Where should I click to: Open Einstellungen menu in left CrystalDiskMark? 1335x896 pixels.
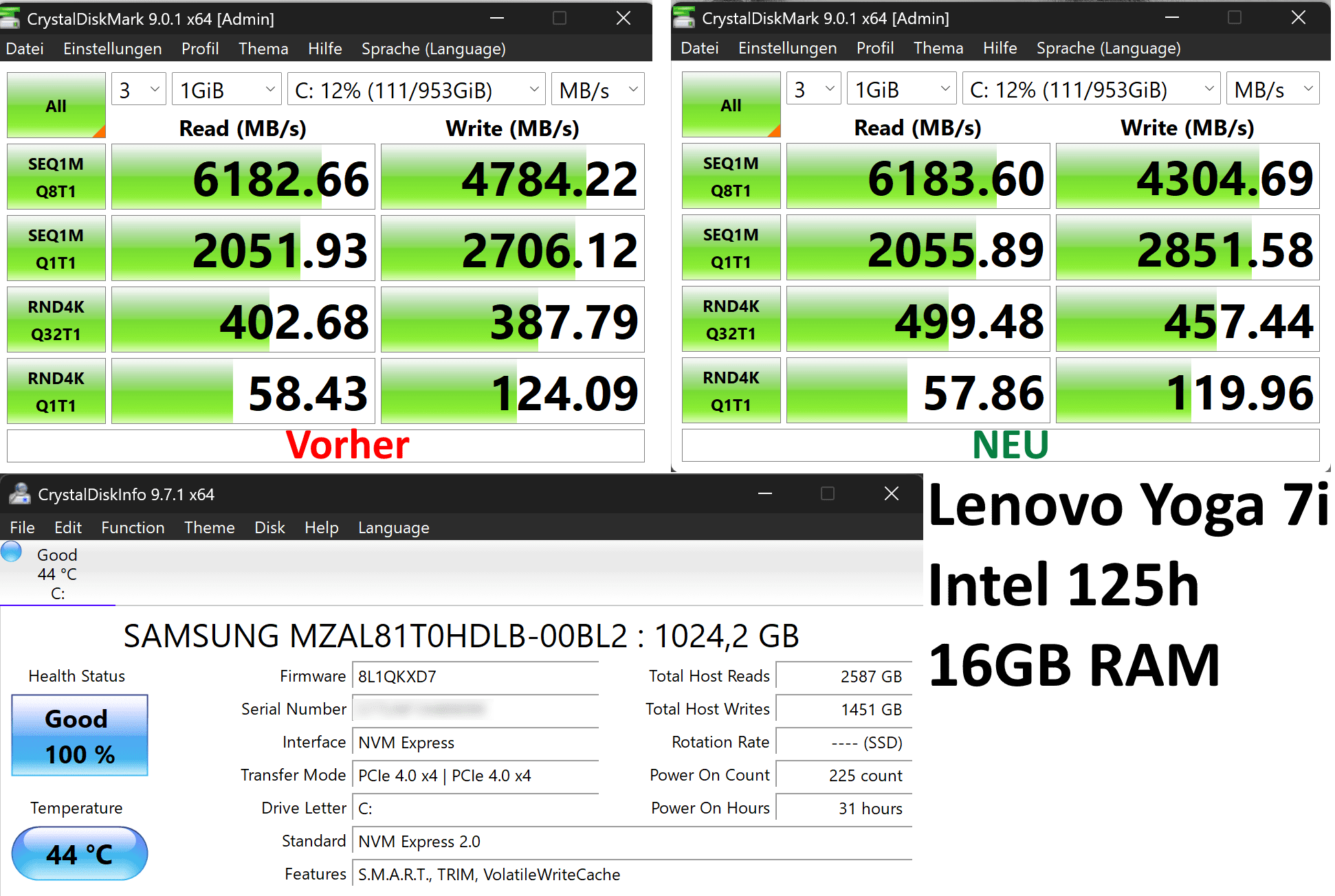coord(112,49)
